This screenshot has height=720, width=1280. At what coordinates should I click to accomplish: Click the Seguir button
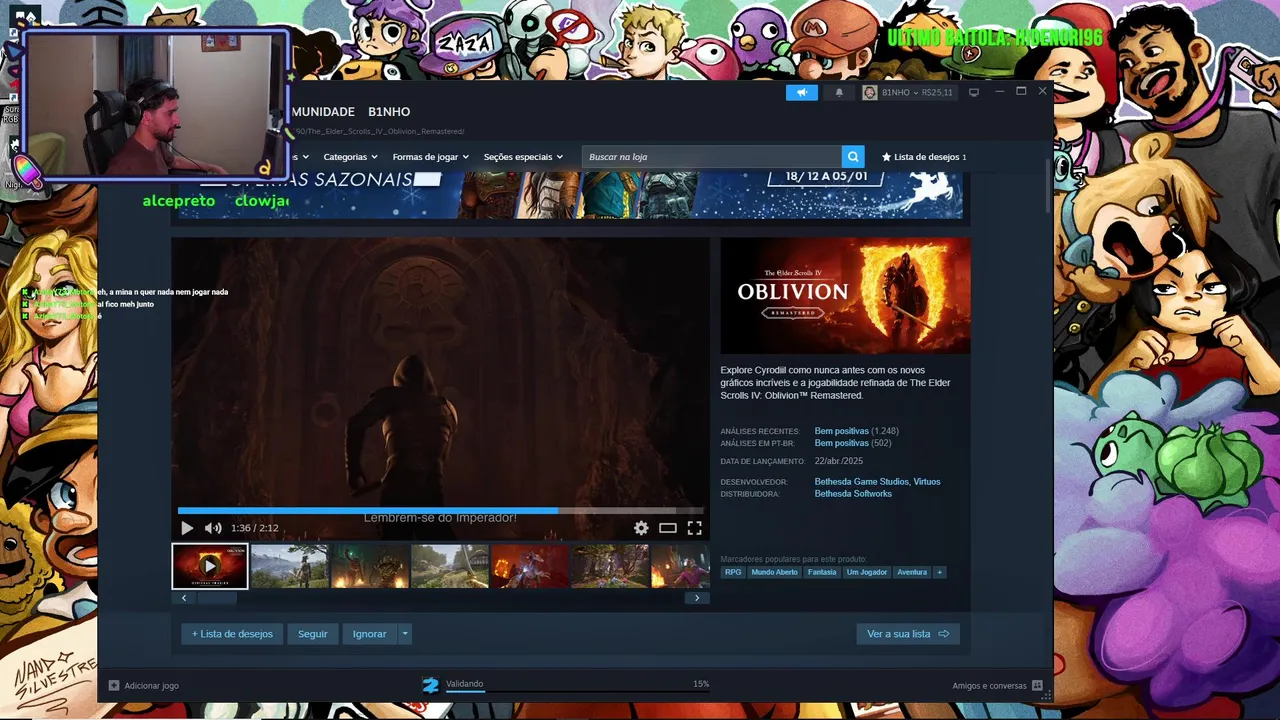[x=312, y=633]
